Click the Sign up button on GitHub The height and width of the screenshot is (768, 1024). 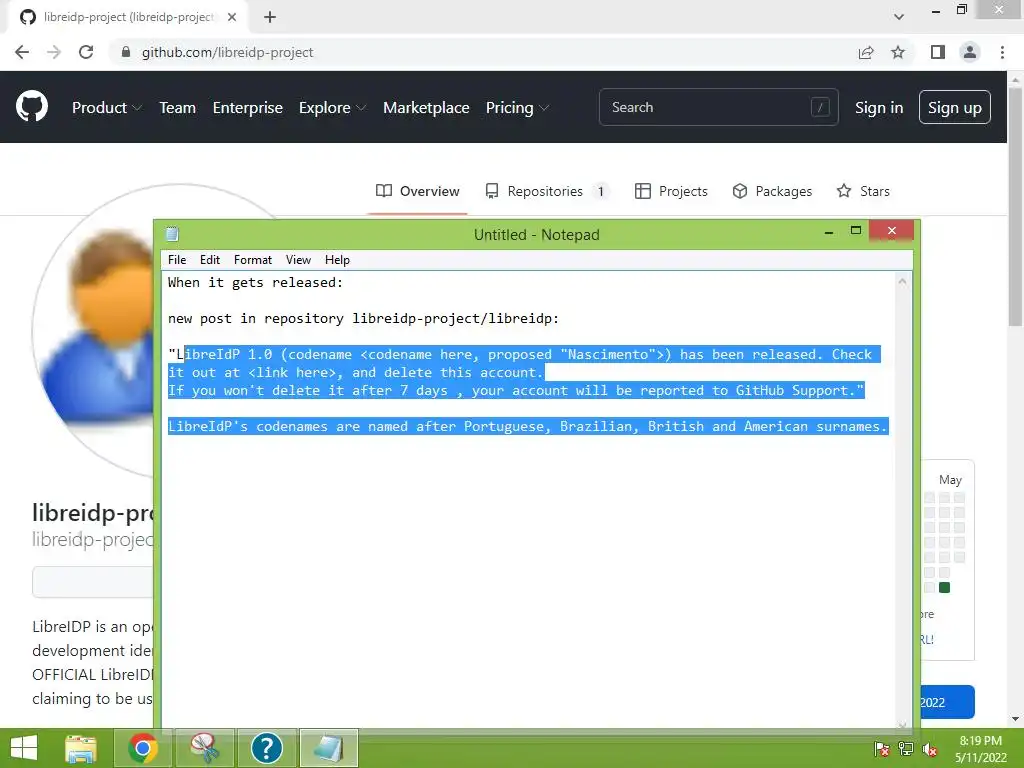(x=955, y=107)
